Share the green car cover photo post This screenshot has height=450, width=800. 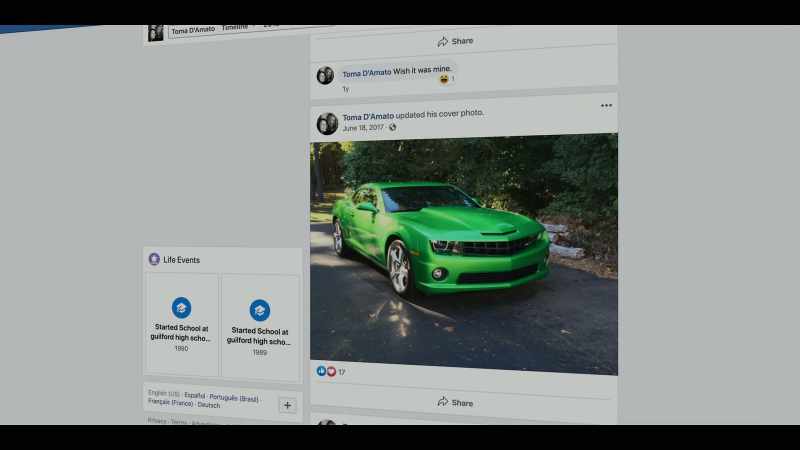click(455, 403)
